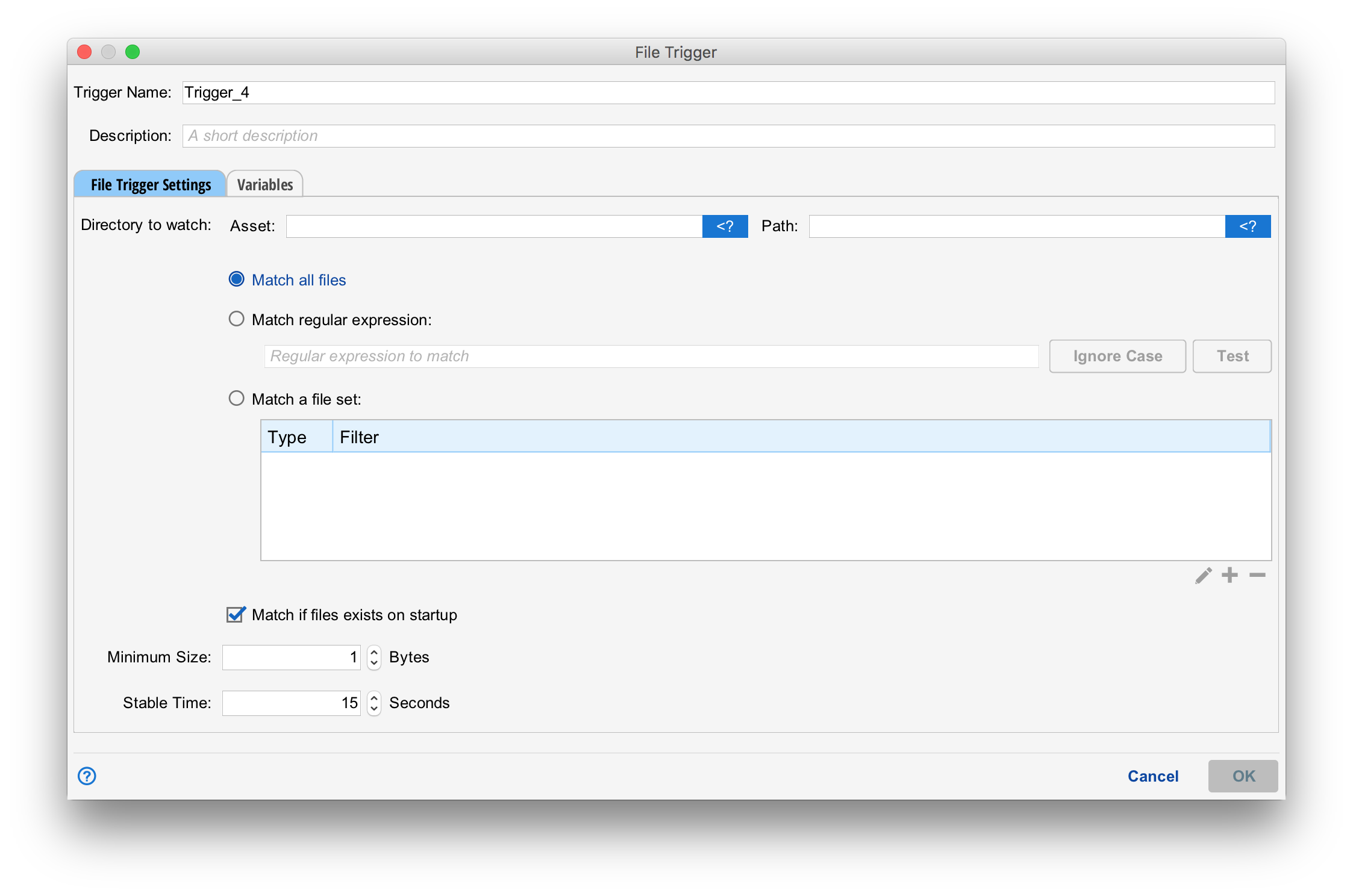The image size is (1353, 896).
Task: Decrease Stable Time using down stepper arrow
Action: [374, 708]
